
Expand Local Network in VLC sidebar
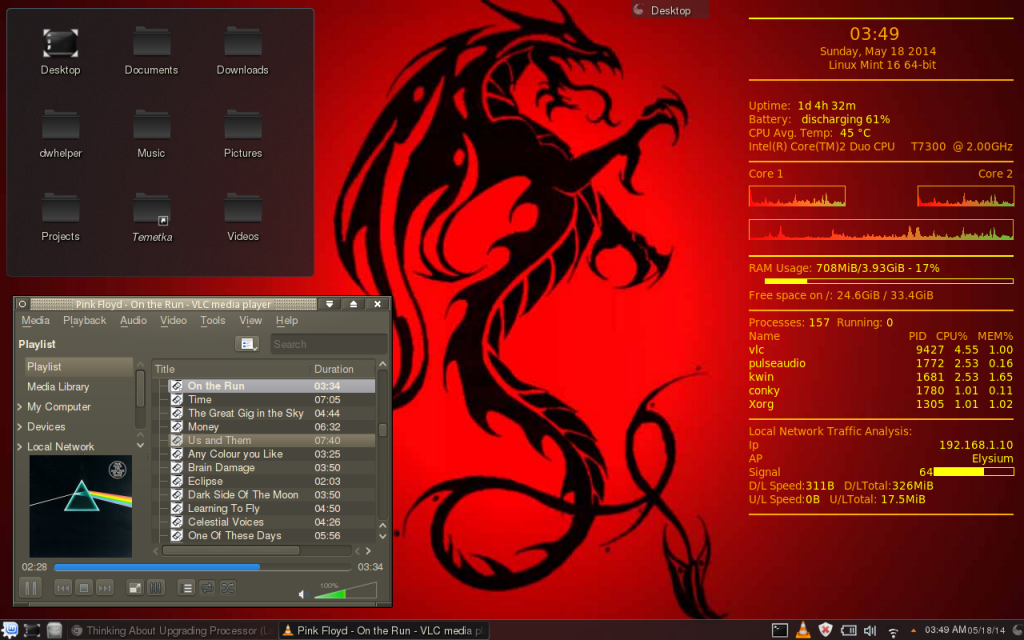[x=20, y=447]
